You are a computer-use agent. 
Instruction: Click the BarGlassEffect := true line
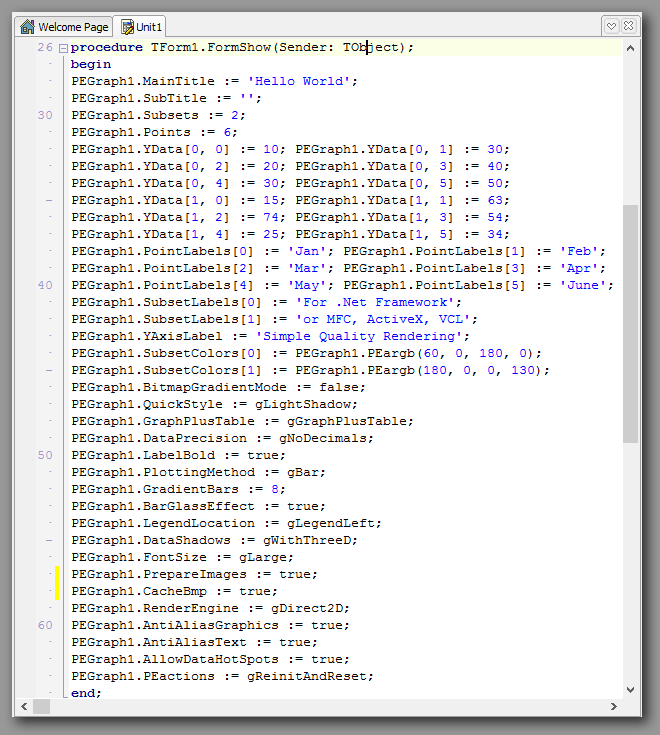(198, 506)
